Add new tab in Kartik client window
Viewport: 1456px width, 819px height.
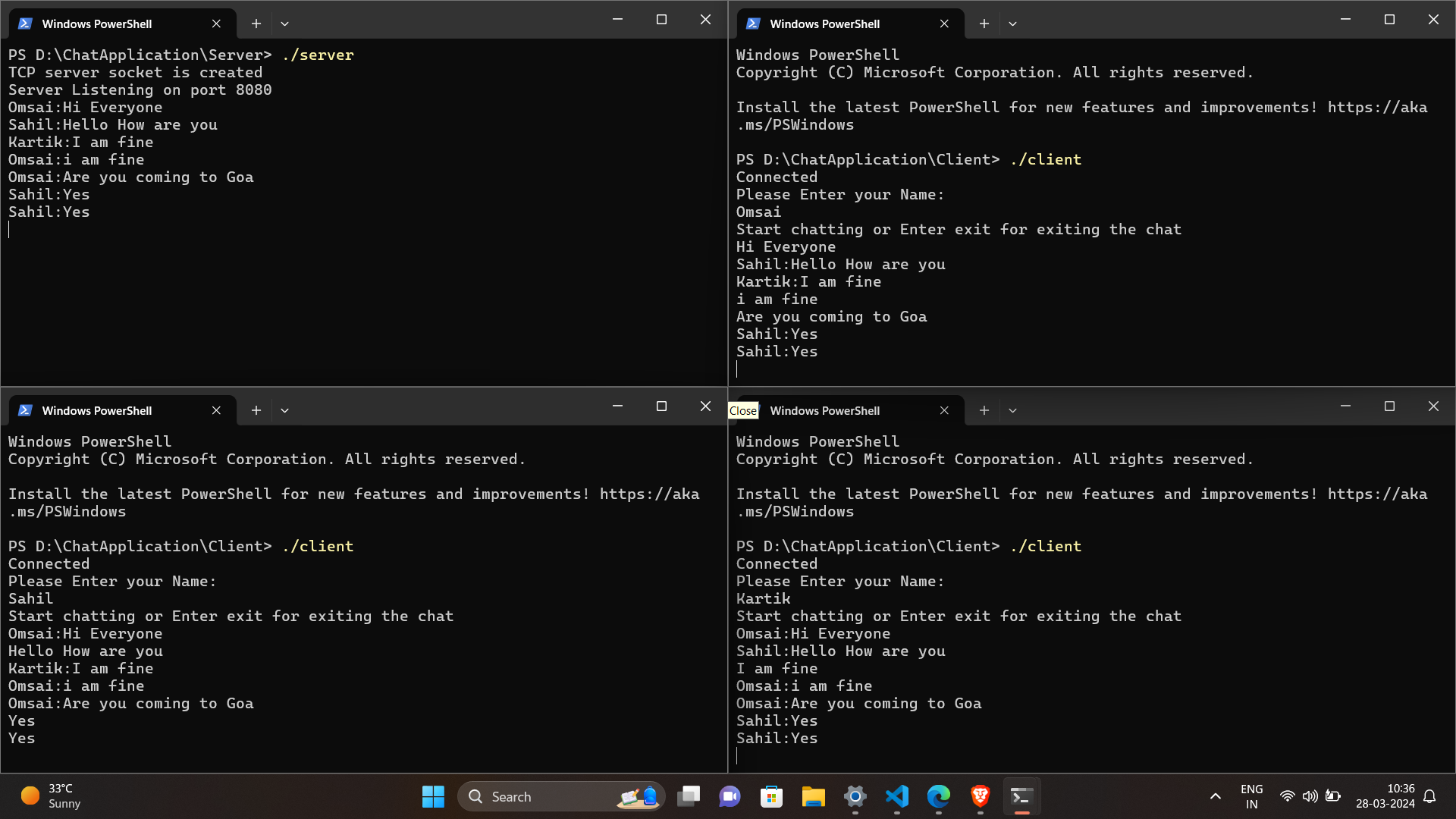[x=984, y=410]
